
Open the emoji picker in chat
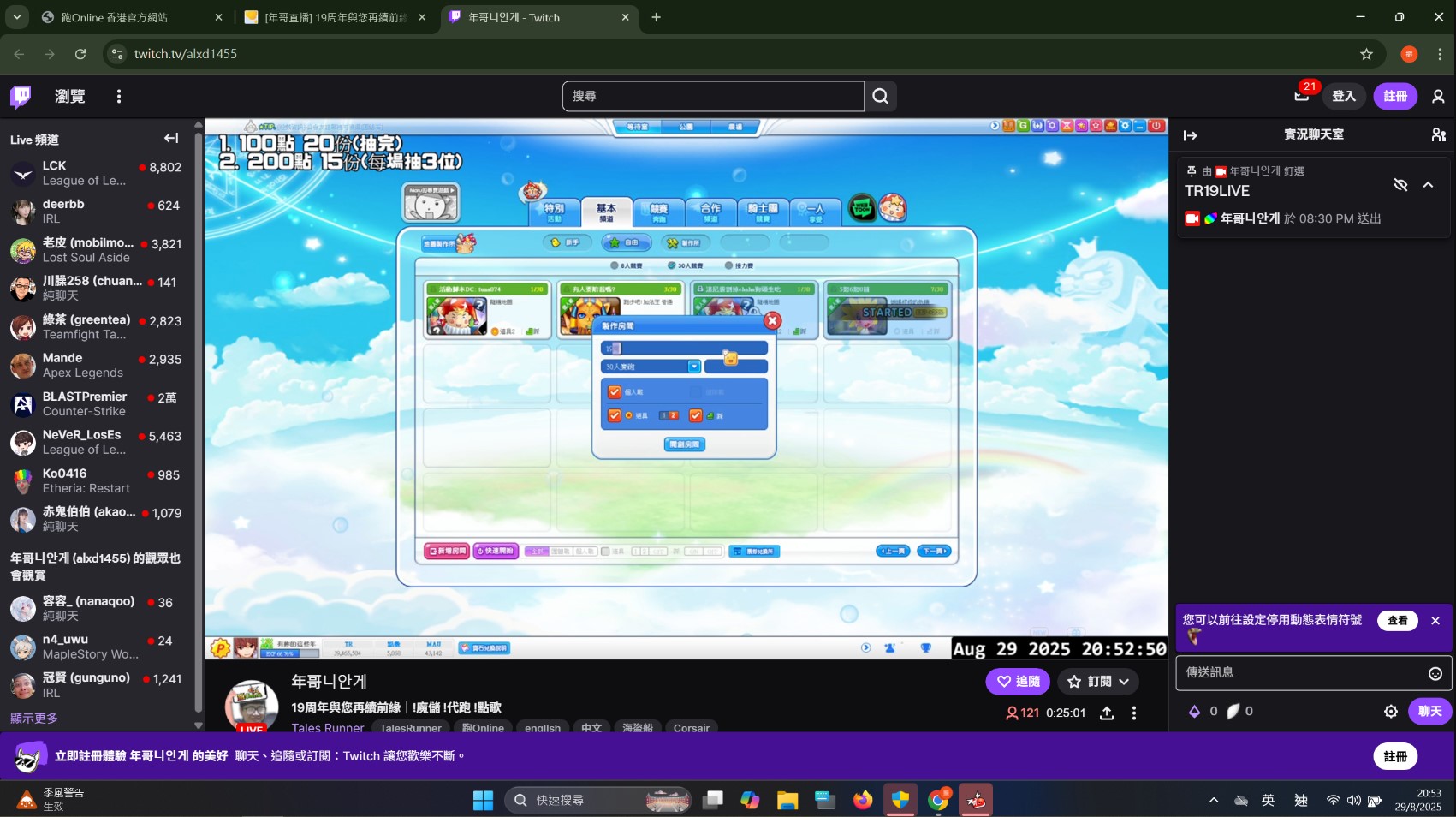click(1435, 674)
